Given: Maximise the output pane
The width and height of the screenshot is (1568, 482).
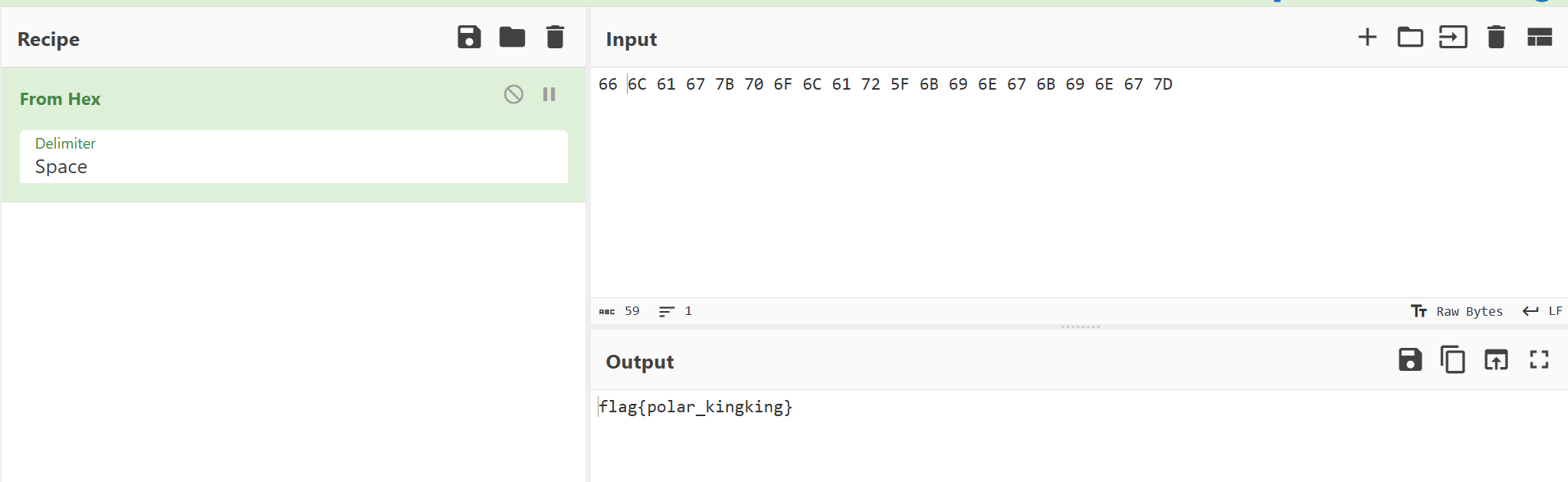Looking at the screenshot, I should [1539, 359].
